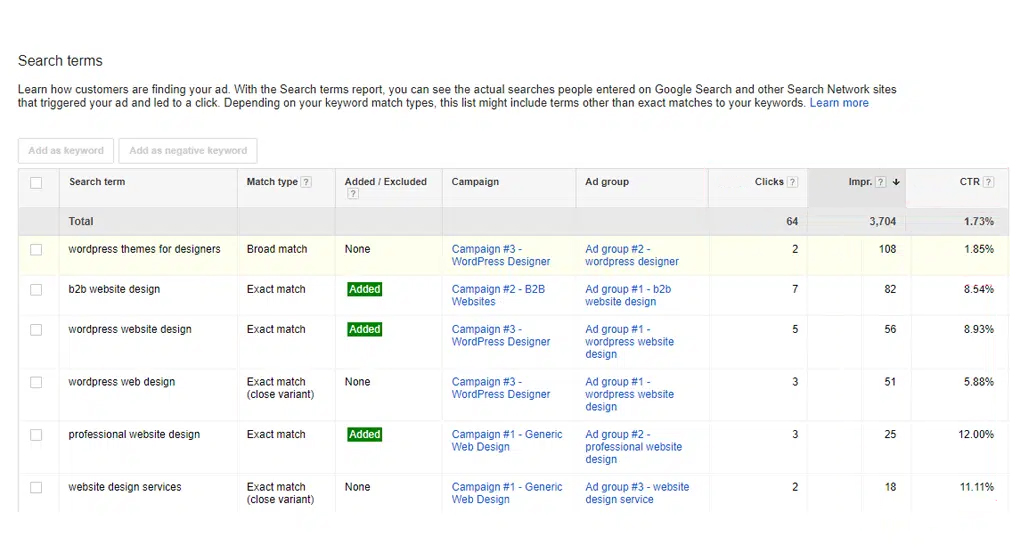
Task: Open Ad group #1 link in 'wordpress web design' row
Action: tap(629, 394)
